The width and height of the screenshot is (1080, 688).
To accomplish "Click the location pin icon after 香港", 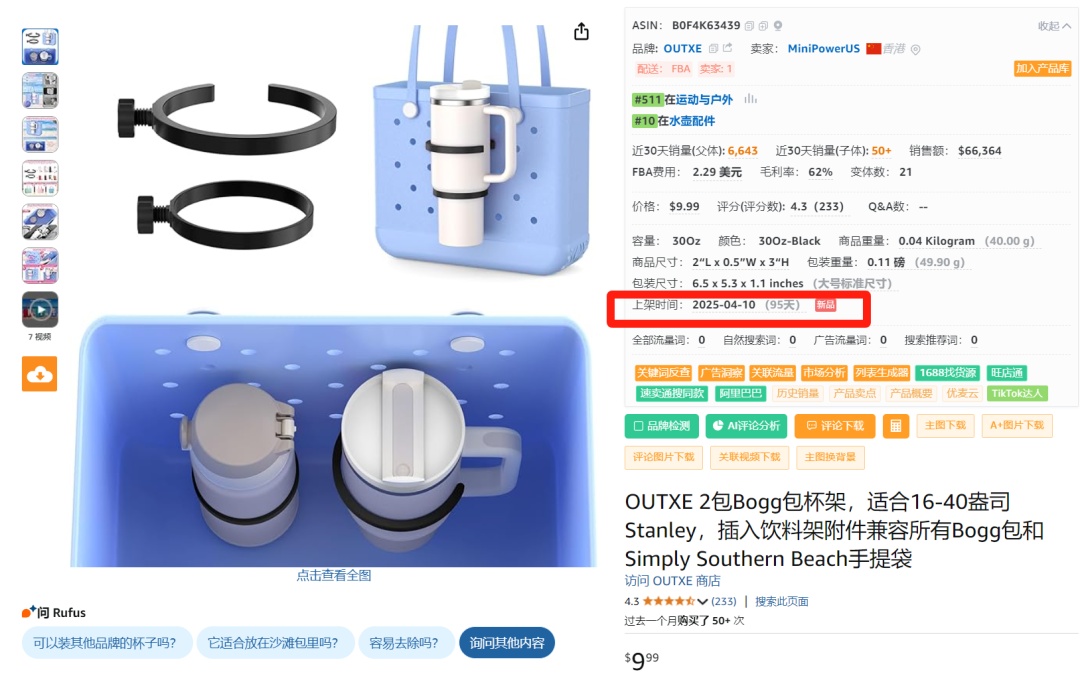I will [x=915, y=50].
